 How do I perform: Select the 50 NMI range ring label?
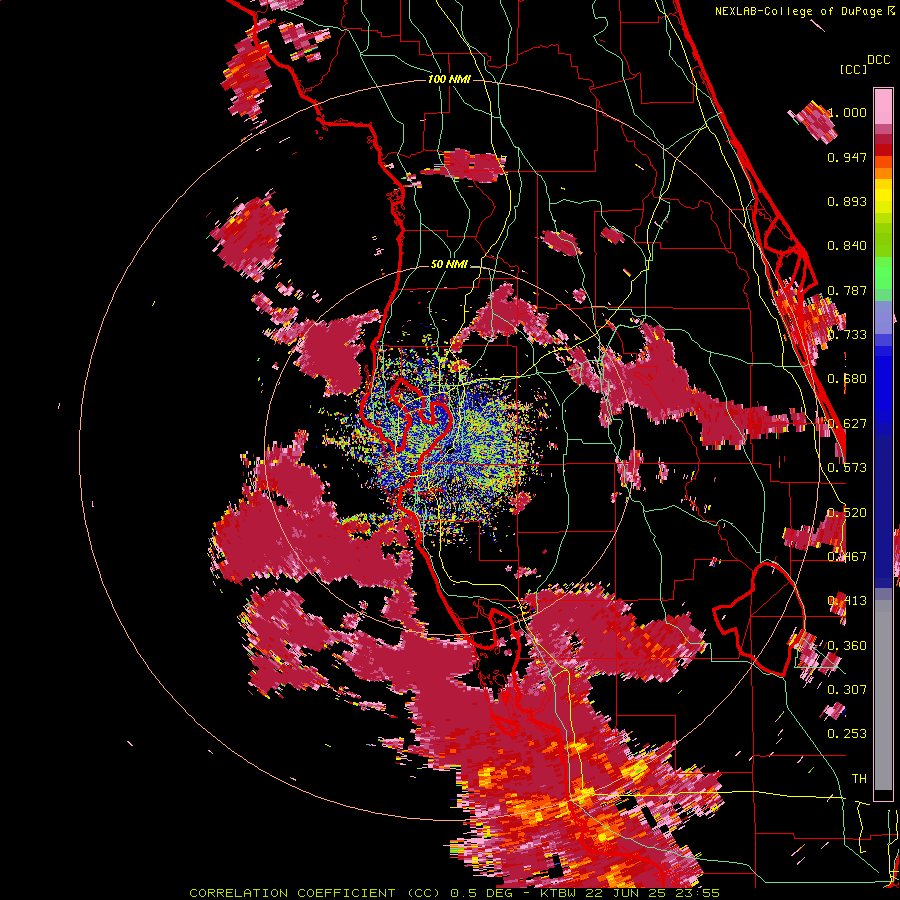point(449,265)
